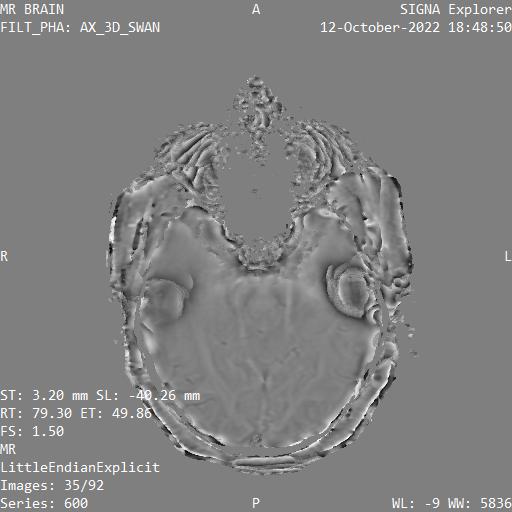Click the anterior 'A' orientation marker

(256, 10)
